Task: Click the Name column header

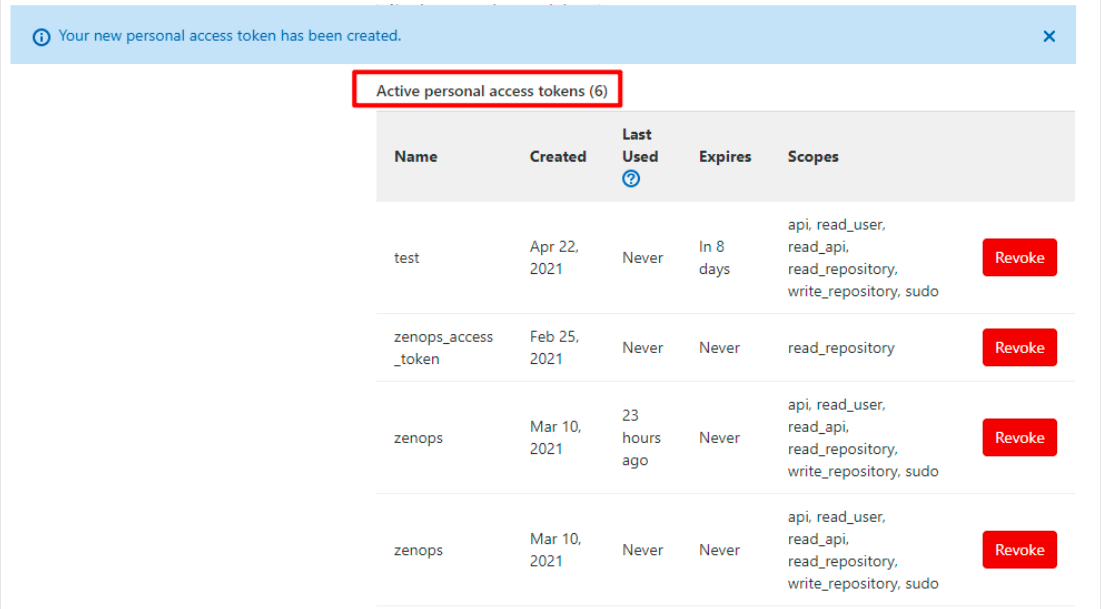Action: pos(415,156)
